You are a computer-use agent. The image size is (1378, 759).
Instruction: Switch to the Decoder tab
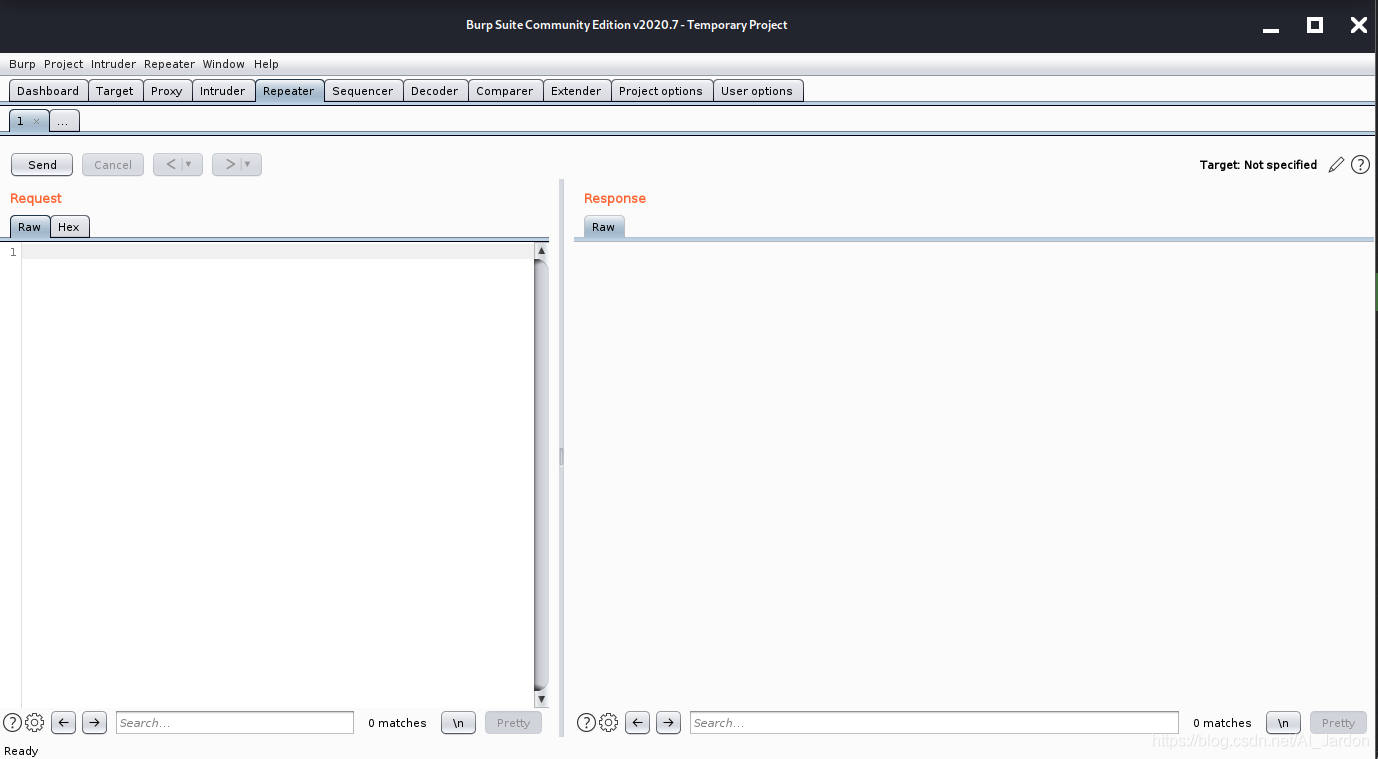click(435, 90)
